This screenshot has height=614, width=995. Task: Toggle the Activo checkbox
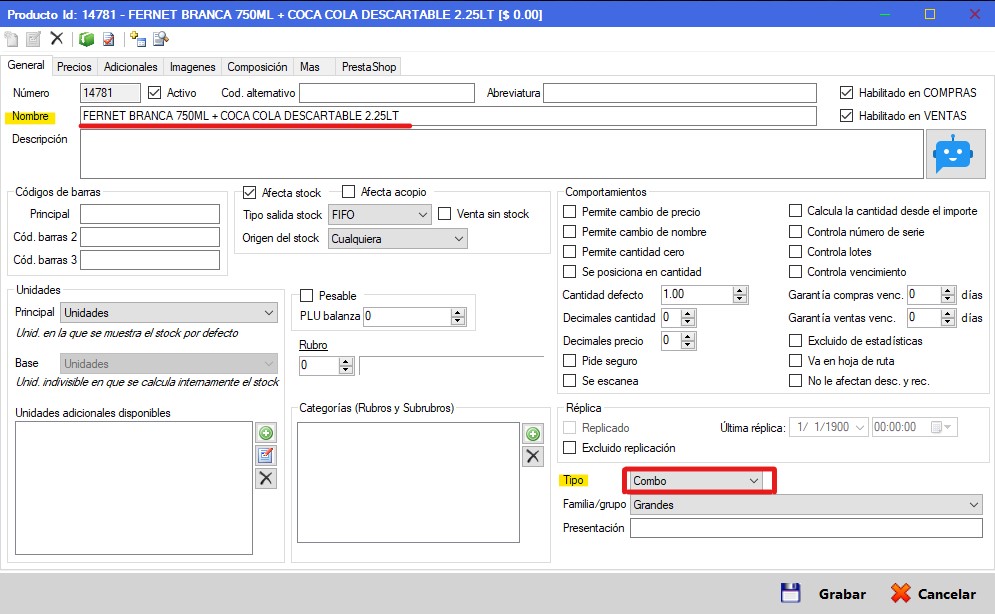[x=154, y=93]
